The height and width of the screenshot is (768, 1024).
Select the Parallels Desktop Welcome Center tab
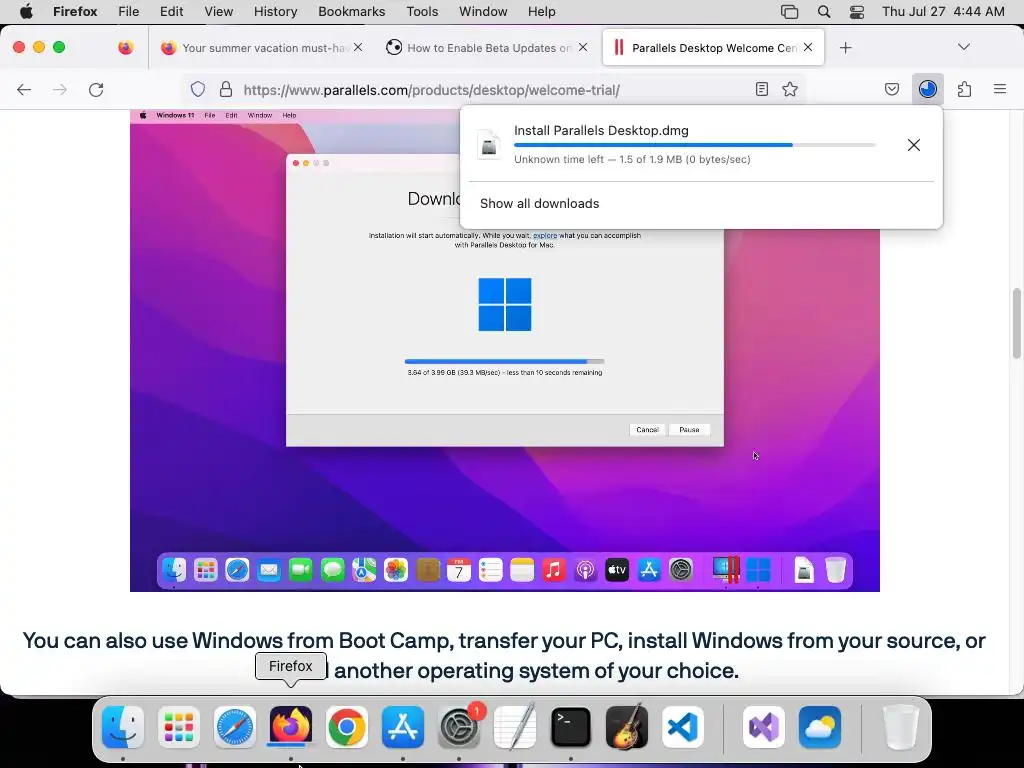pyautogui.click(x=713, y=48)
